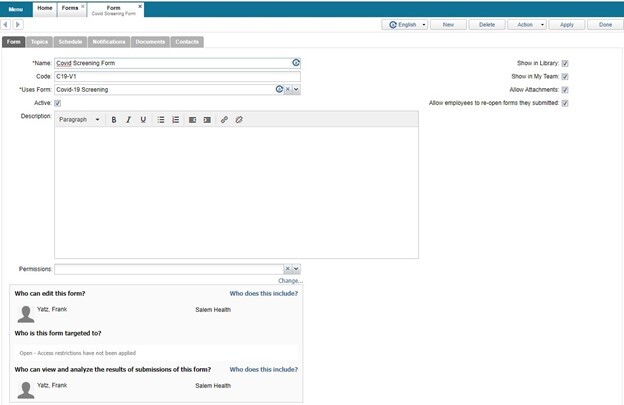Open the Paragraph style dropdown
Viewport: 624px width, 405px height.
[79, 120]
